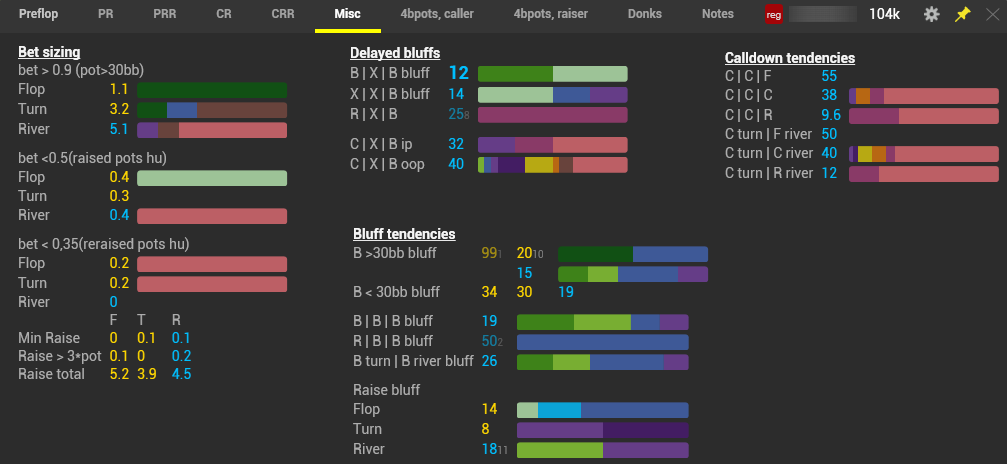Click the R | B | B bluff value 50

(x=489, y=342)
